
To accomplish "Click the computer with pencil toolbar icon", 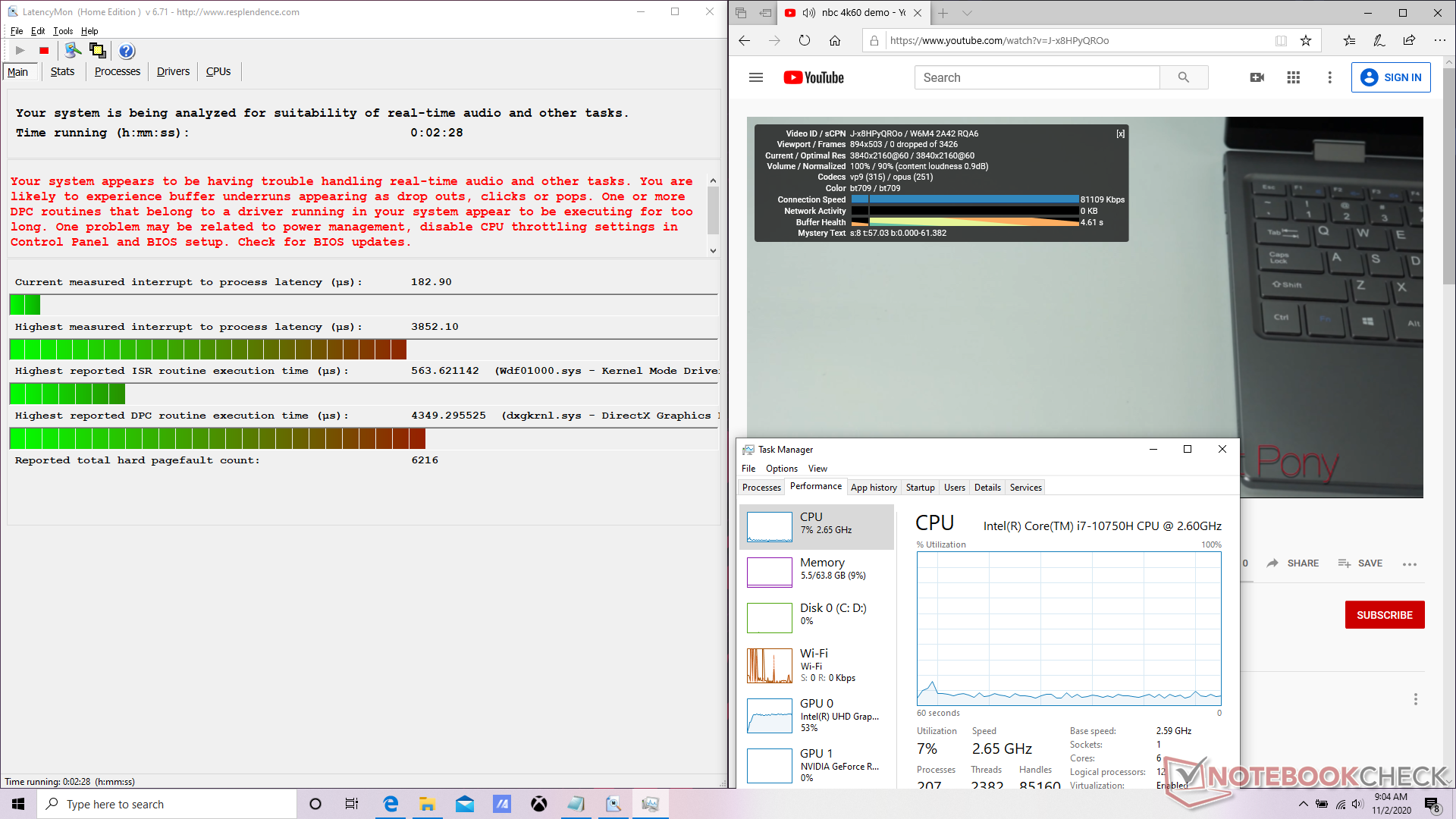I will tap(73, 51).
